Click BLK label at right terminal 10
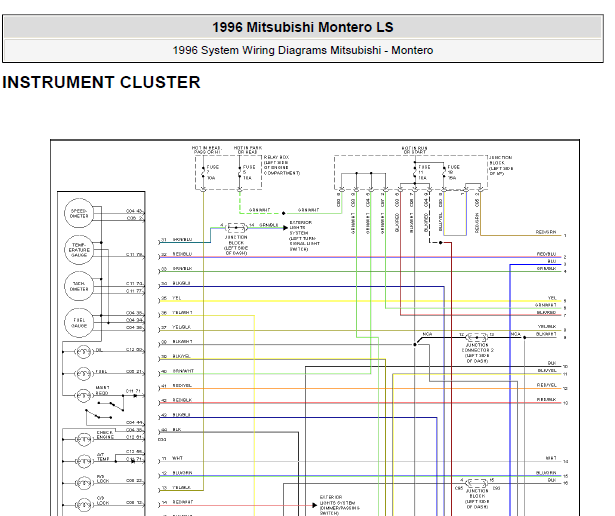 (552, 363)
